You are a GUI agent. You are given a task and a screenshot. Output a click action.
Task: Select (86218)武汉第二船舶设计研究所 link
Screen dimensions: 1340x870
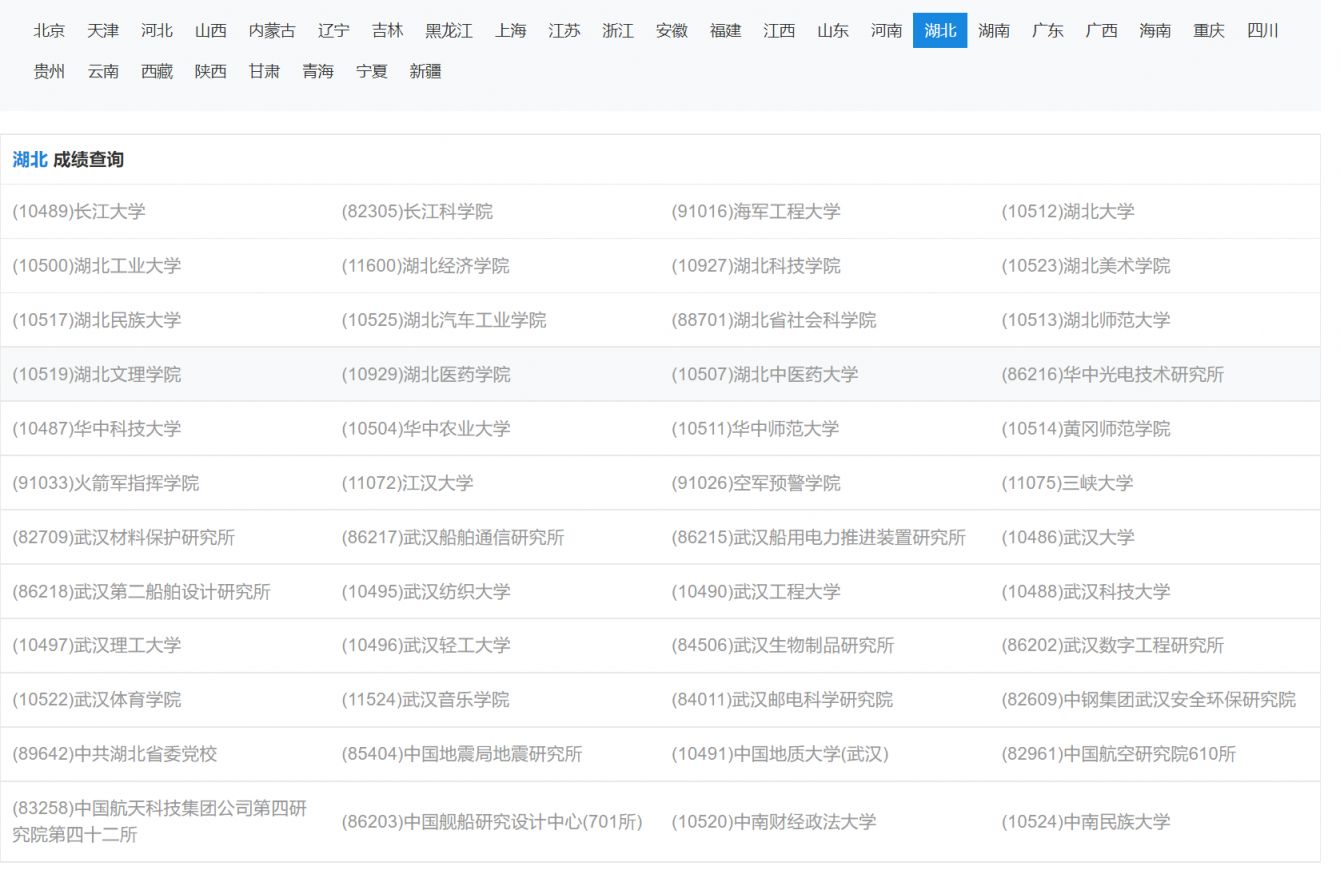pos(142,591)
